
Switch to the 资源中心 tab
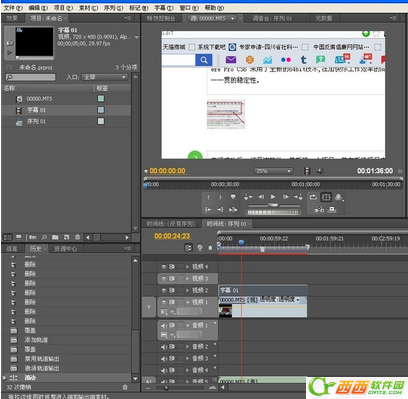[65, 249]
